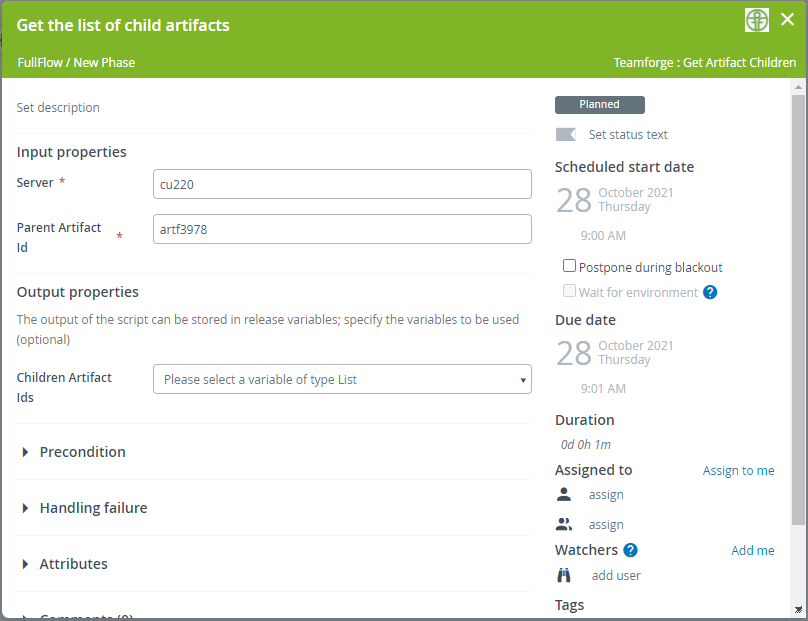Expand the Attributes section

point(73,564)
